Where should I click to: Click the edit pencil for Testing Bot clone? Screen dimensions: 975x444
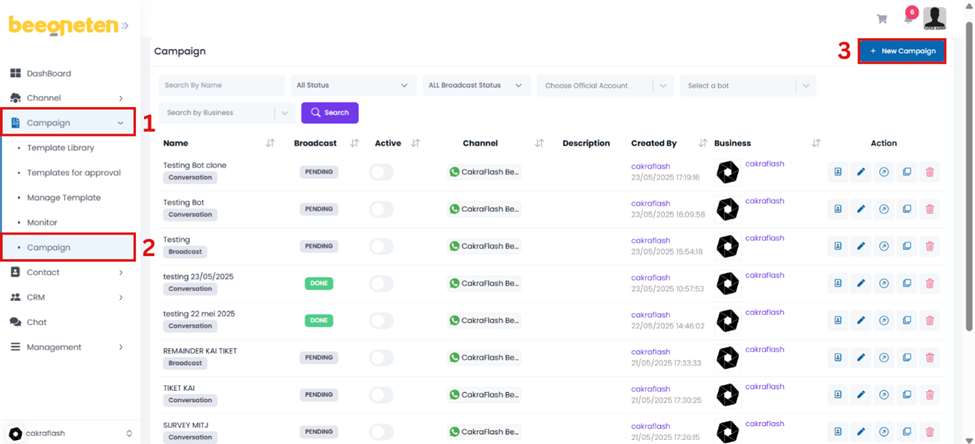[861, 172]
